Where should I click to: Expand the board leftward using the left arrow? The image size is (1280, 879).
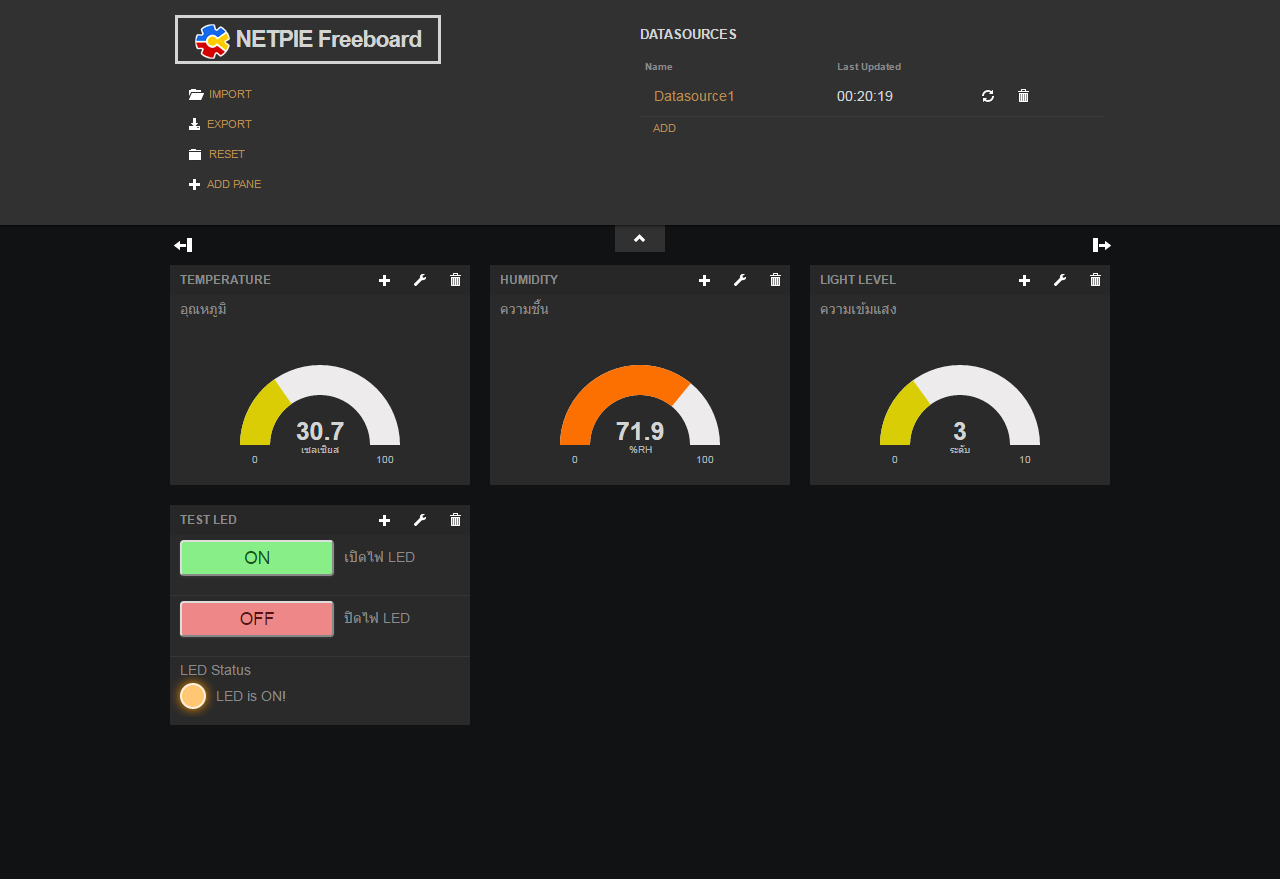pos(182,244)
